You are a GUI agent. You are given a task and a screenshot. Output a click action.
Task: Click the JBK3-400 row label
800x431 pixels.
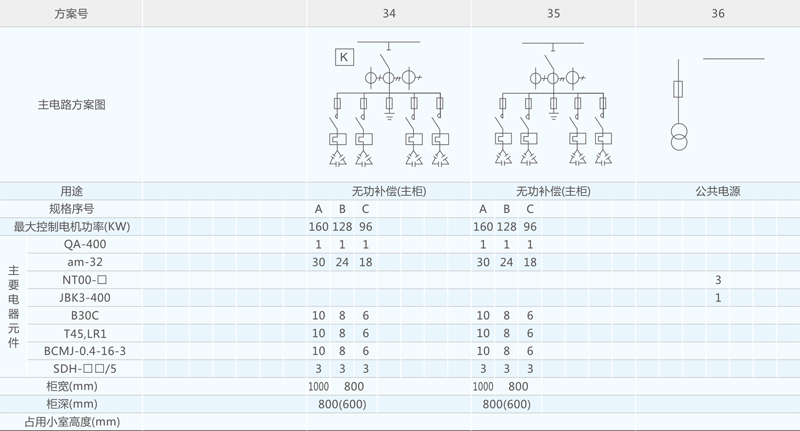[x=85, y=298]
